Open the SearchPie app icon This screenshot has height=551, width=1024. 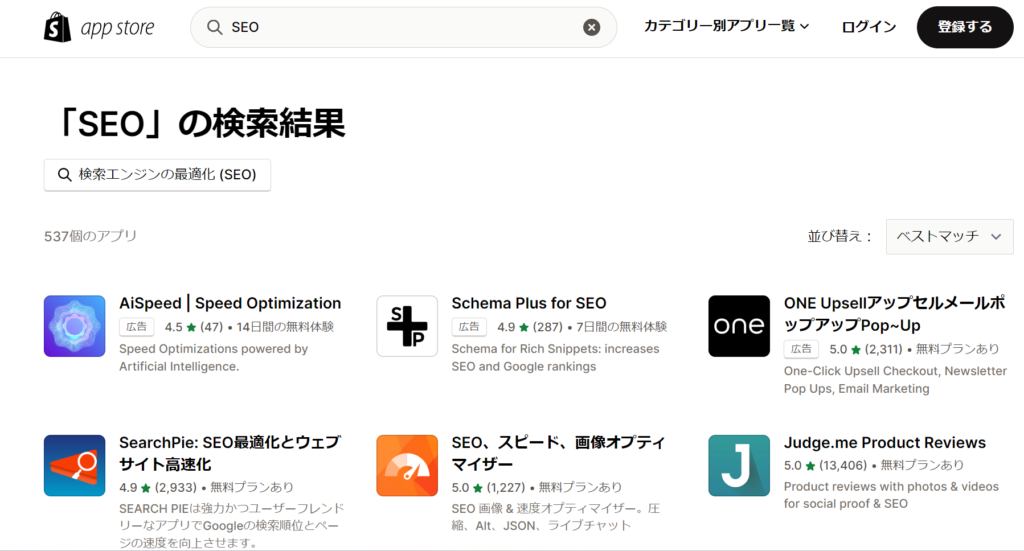click(x=74, y=465)
